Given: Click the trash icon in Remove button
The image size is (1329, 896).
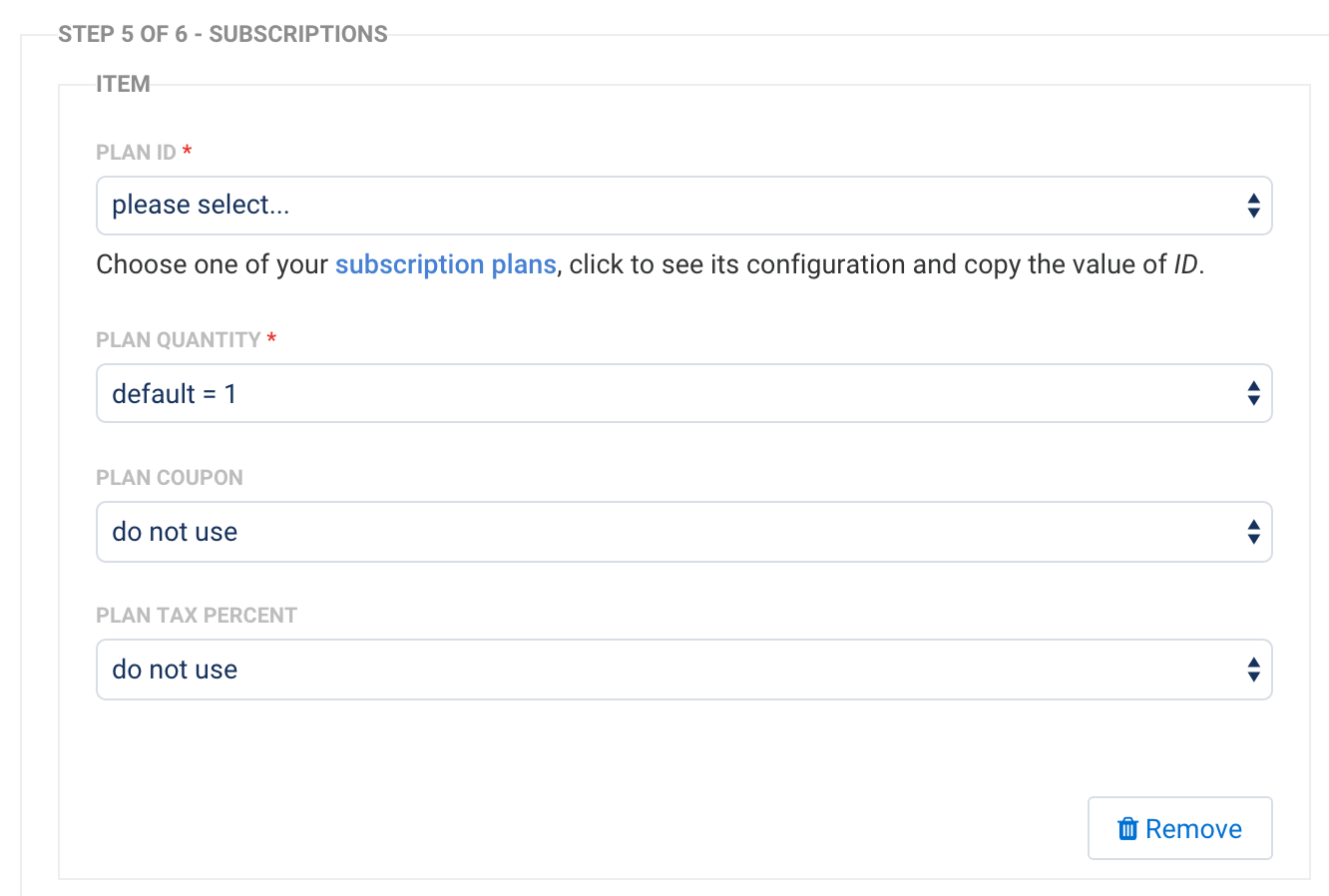Looking at the screenshot, I should [x=1127, y=829].
